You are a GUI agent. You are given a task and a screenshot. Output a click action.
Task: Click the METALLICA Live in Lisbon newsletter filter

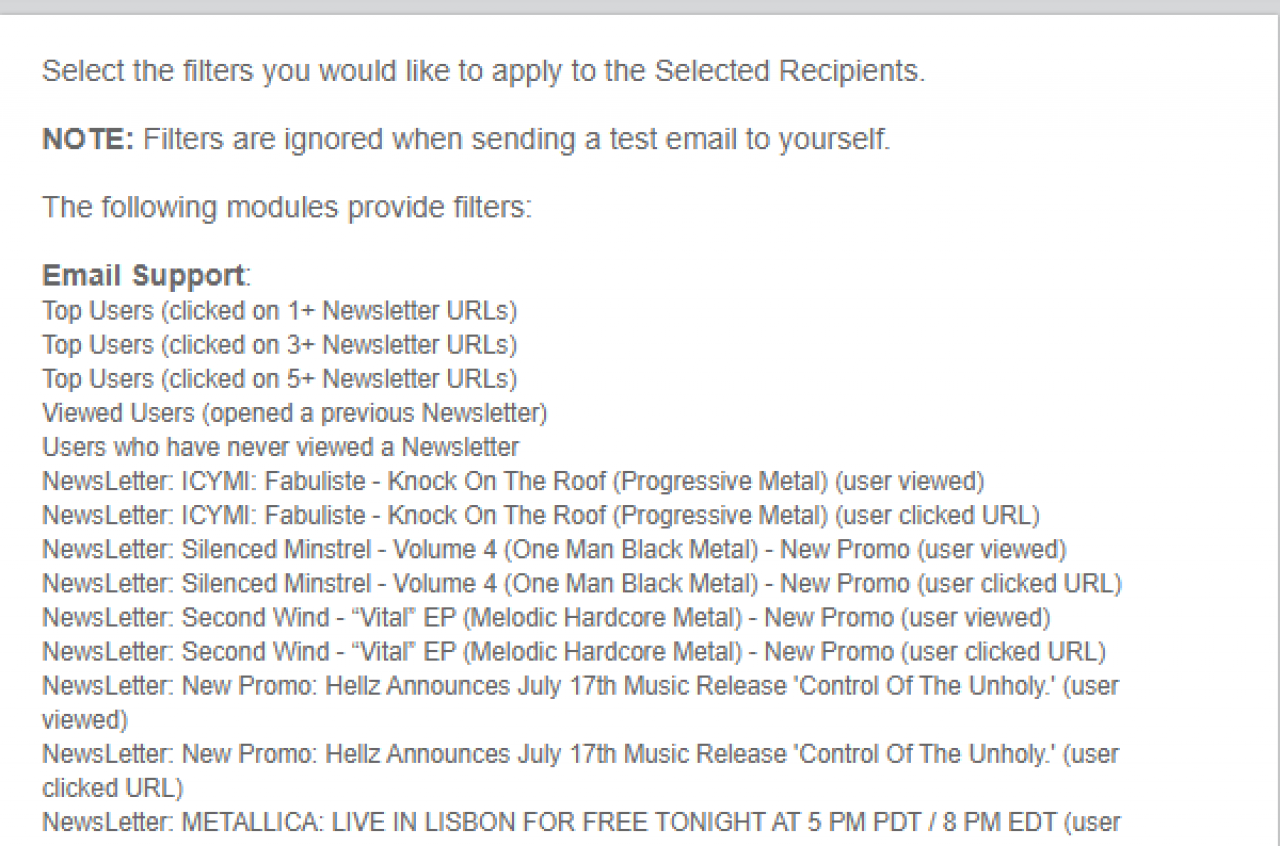[x=580, y=823]
